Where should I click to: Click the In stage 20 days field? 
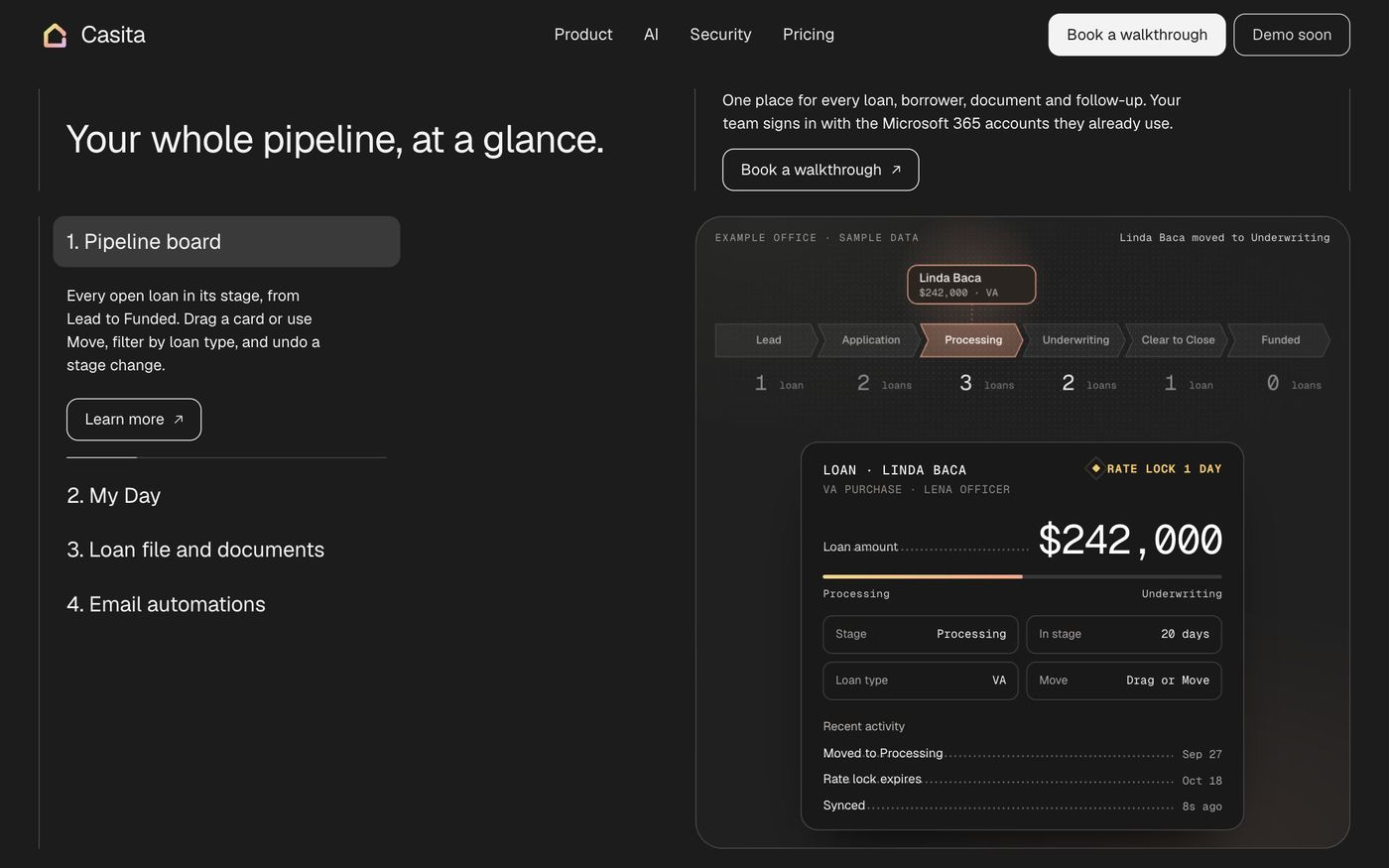(1124, 635)
